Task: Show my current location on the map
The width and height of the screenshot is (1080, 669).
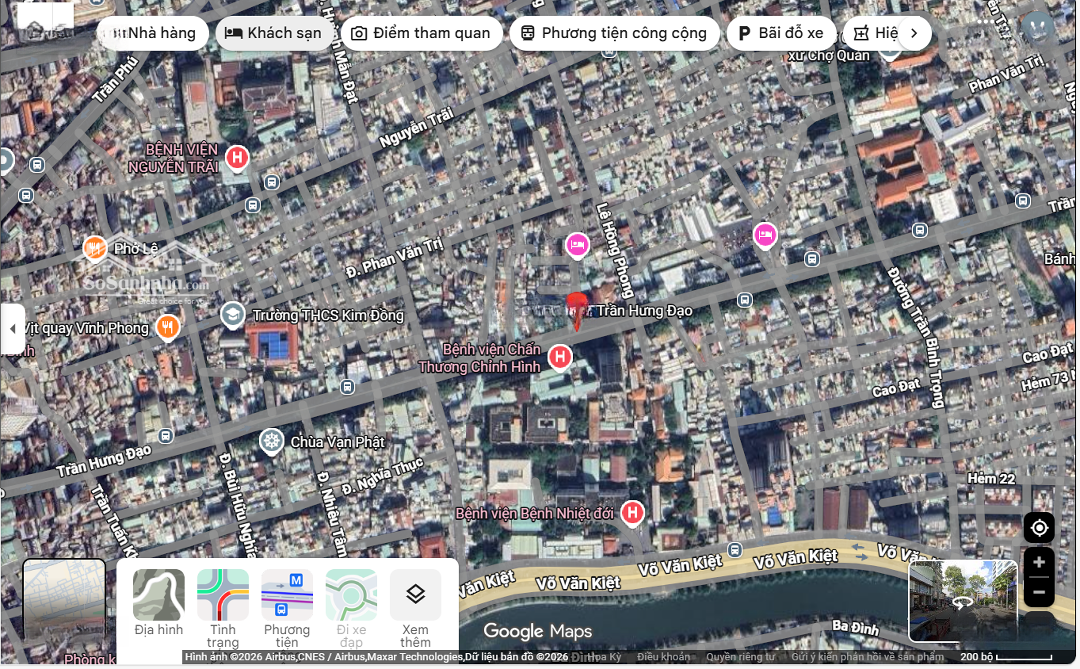Action: 1039,528
